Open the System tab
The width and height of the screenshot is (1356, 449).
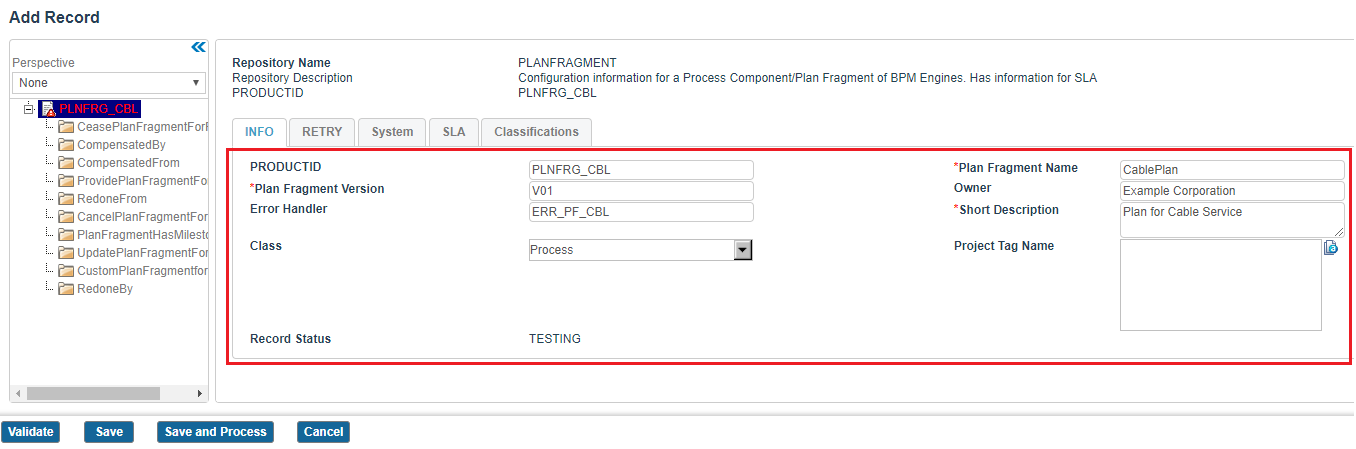[x=392, y=132]
